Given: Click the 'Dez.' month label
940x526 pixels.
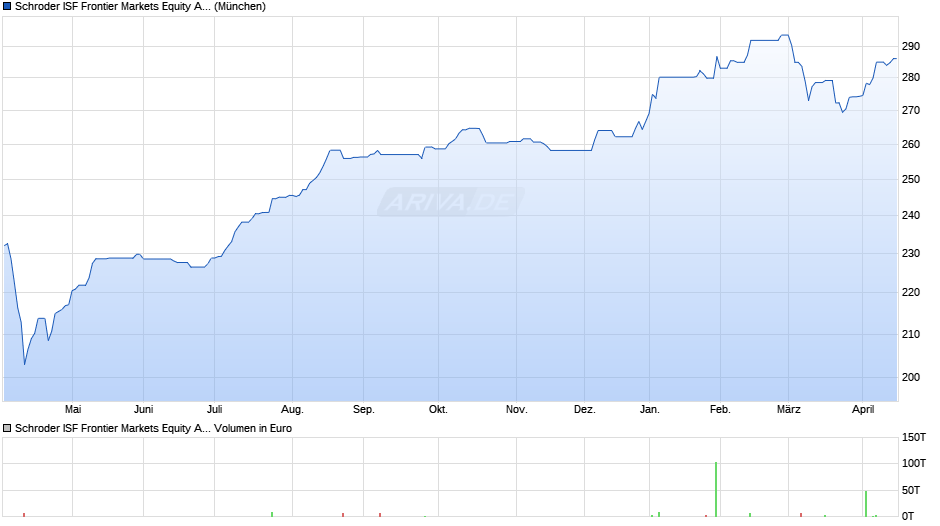Looking at the screenshot, I should [585, 409].
